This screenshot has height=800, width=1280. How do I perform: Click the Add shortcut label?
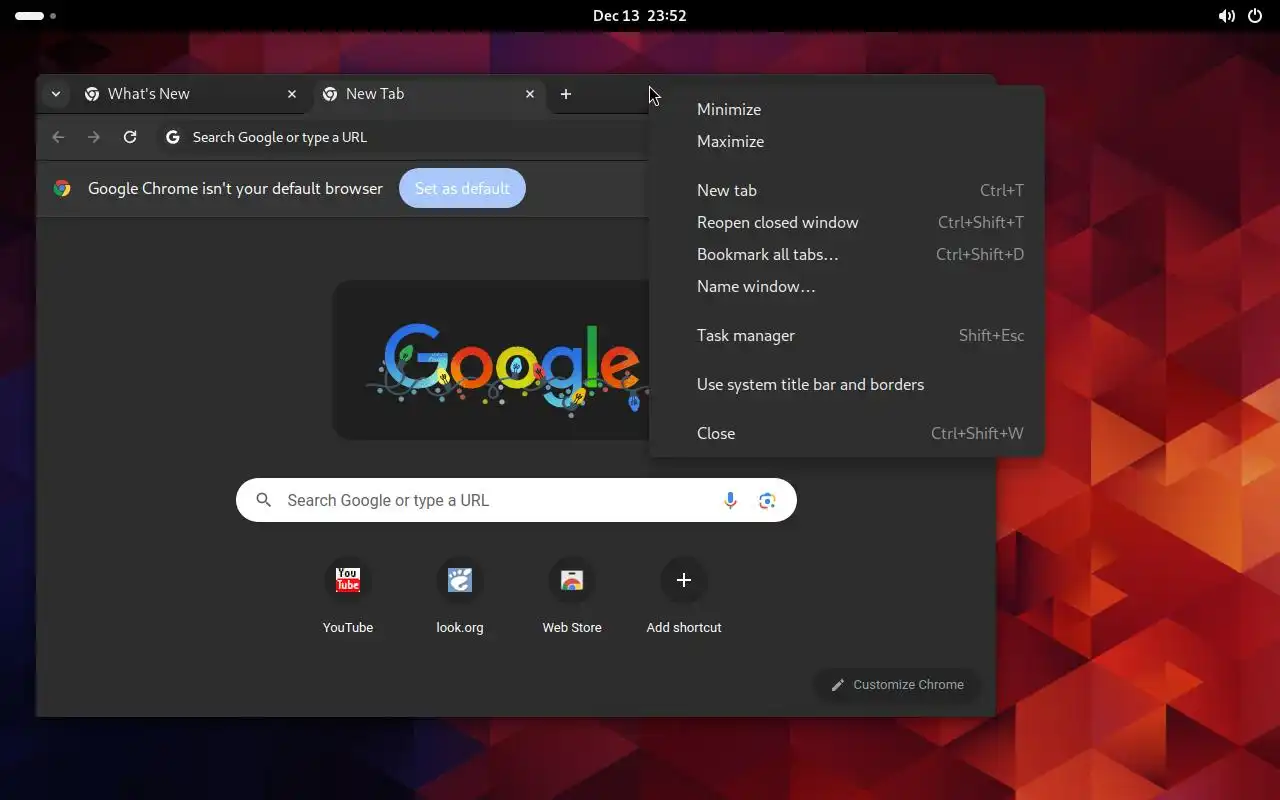click(x=684, y=628)
